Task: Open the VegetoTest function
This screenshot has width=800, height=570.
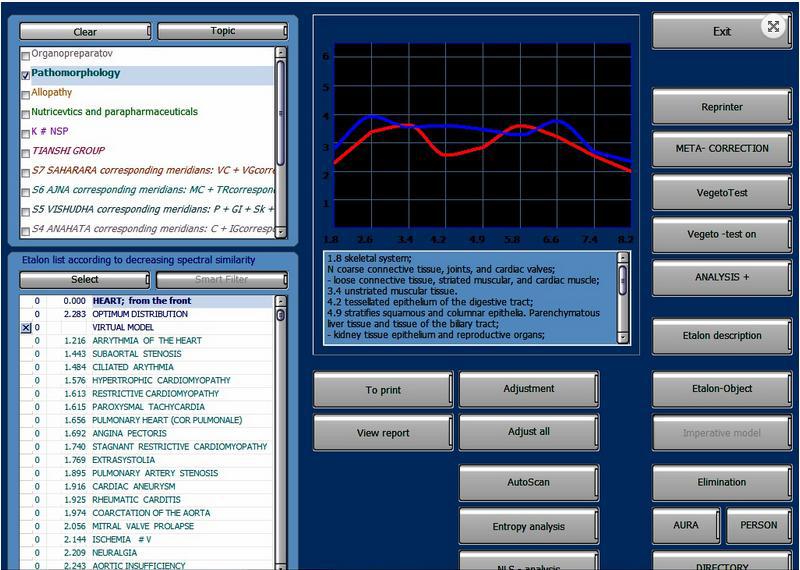Action: (x=721, y=191)
